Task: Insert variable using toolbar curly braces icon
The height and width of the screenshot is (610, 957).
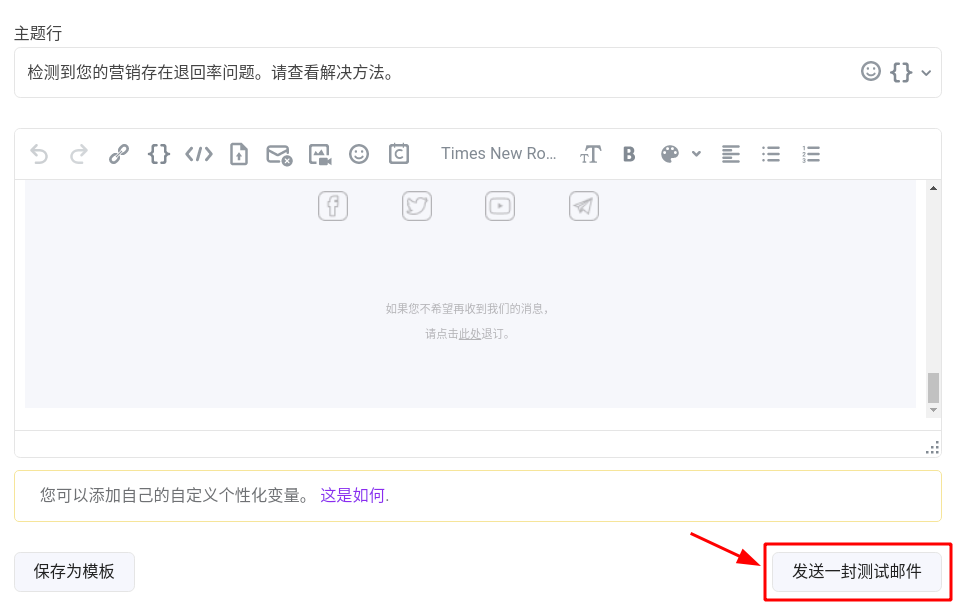Action: click(x=159, y=154)
